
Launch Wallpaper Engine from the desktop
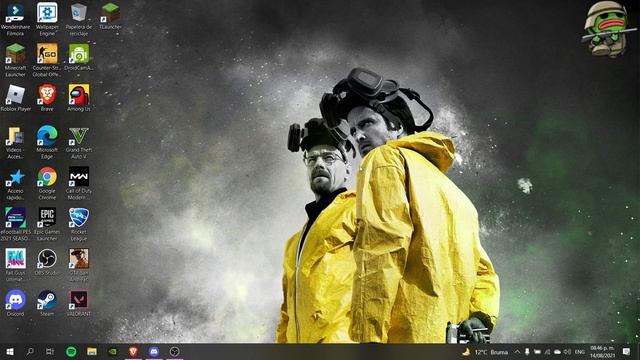pos(47,19)
